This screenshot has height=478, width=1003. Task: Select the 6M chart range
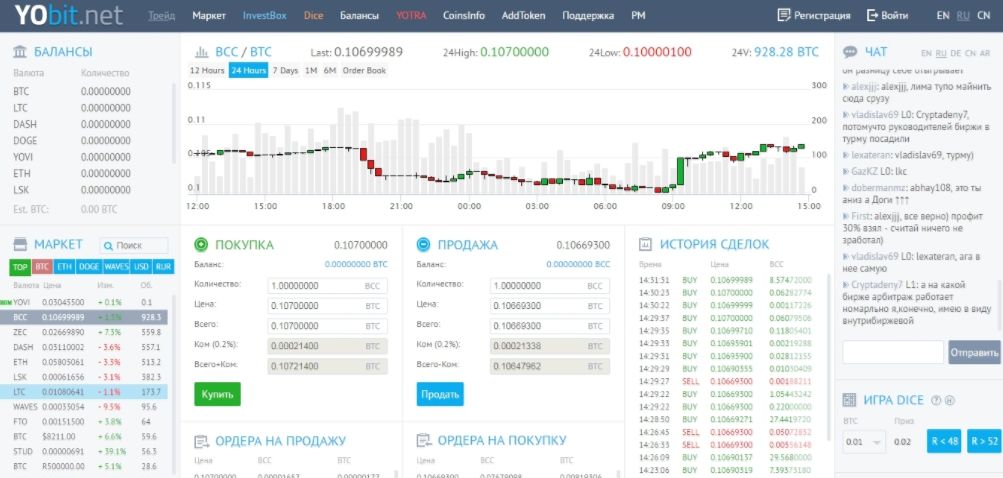(330, 70)
